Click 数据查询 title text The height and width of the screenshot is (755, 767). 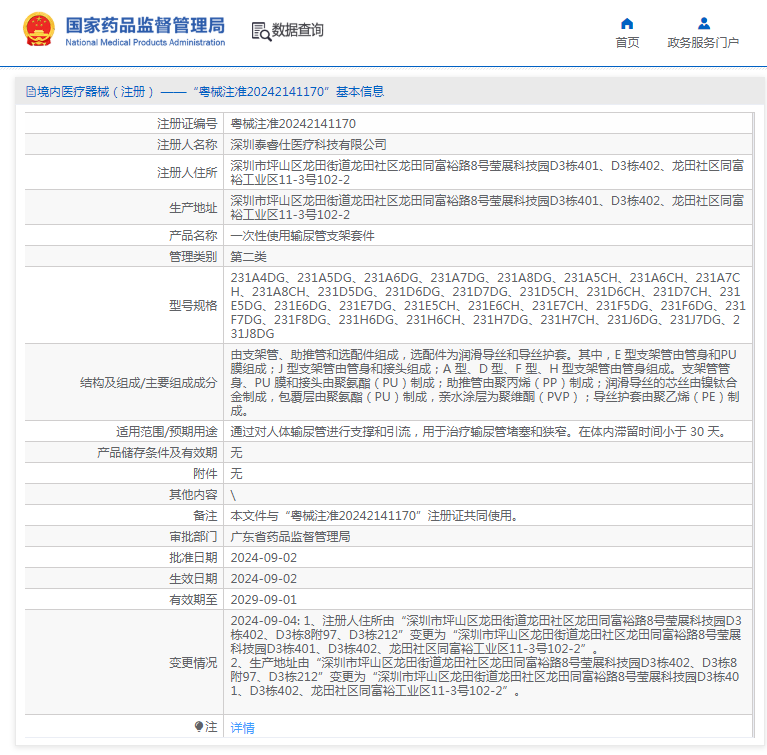[297, 30]
